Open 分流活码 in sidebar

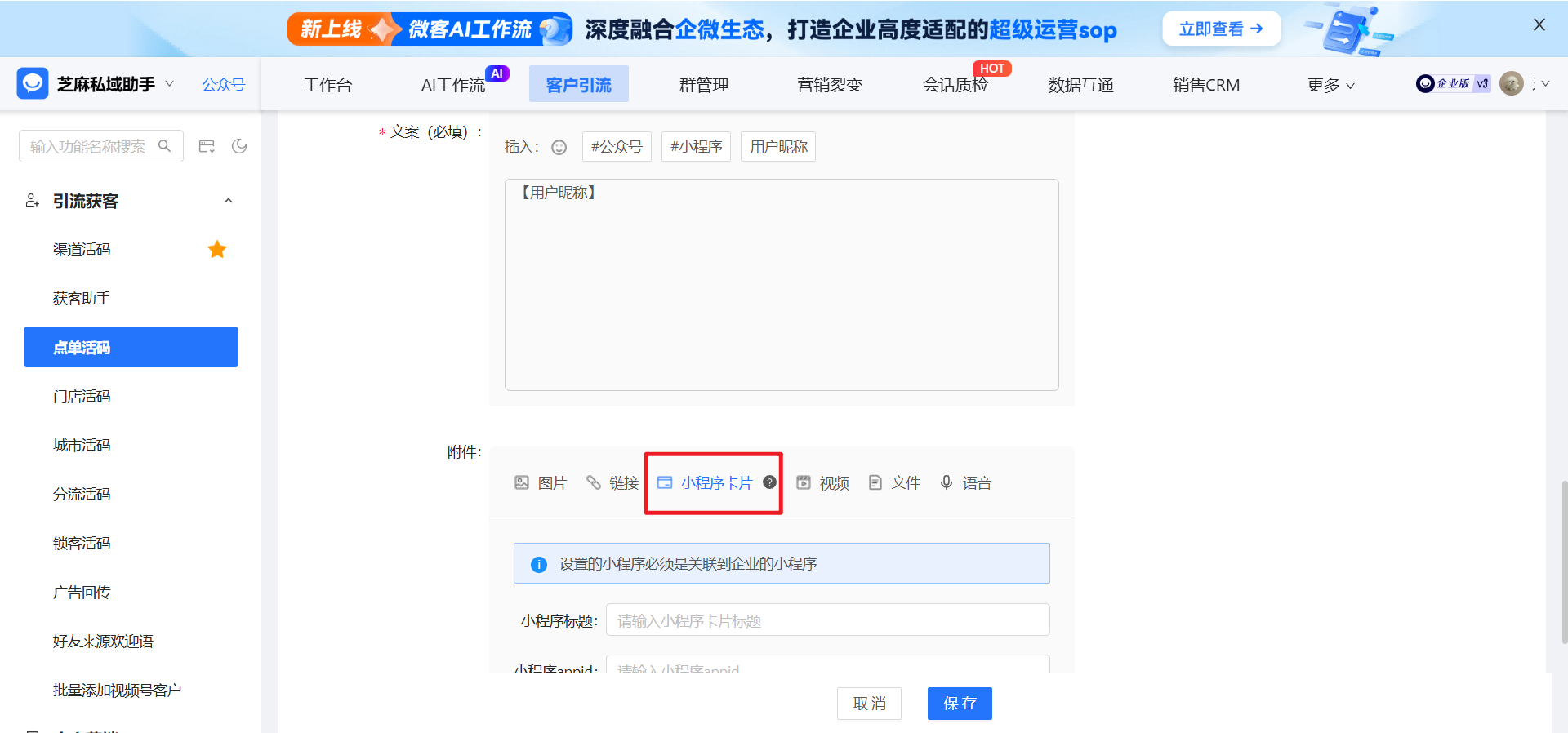click(x=82, y=495)
